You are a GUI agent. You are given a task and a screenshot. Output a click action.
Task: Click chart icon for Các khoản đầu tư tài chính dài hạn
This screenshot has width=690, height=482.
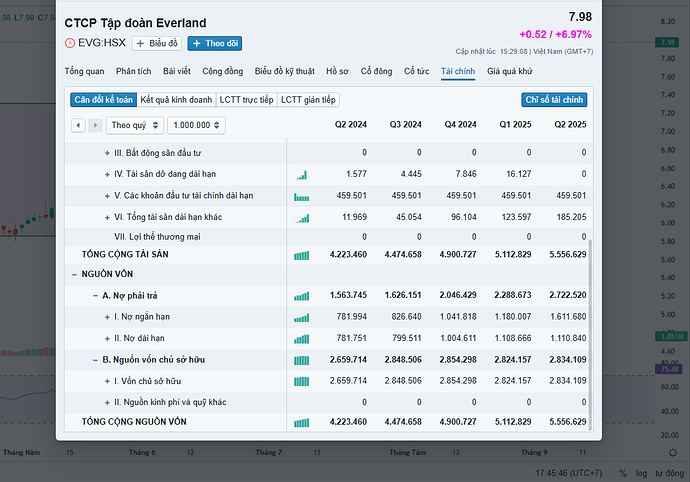pos(301,197)
